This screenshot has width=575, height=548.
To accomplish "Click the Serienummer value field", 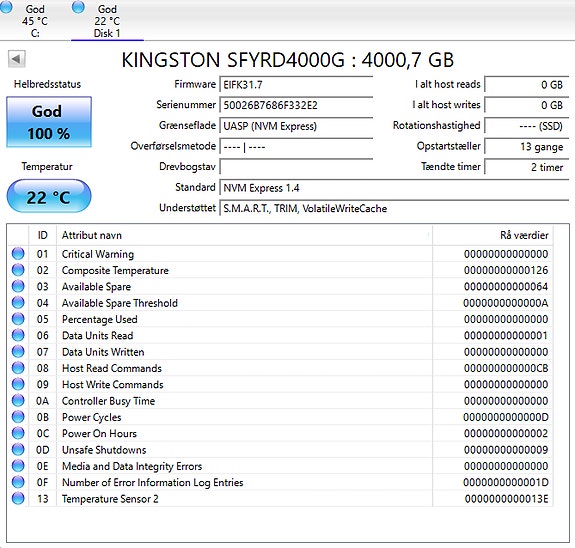I will pos(296,105).
